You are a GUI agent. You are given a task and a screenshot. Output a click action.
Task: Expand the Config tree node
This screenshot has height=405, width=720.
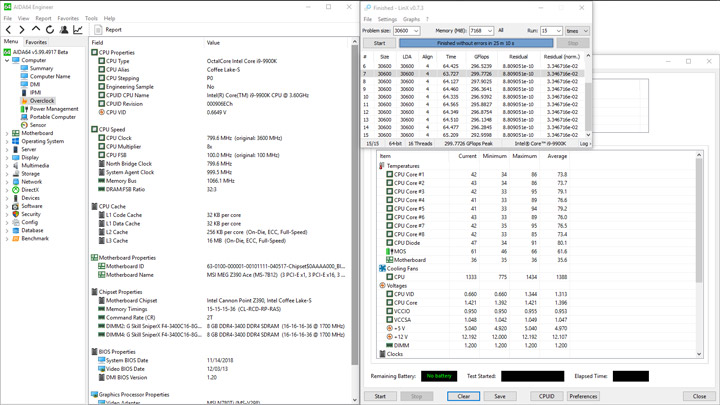tap(7, 222)
